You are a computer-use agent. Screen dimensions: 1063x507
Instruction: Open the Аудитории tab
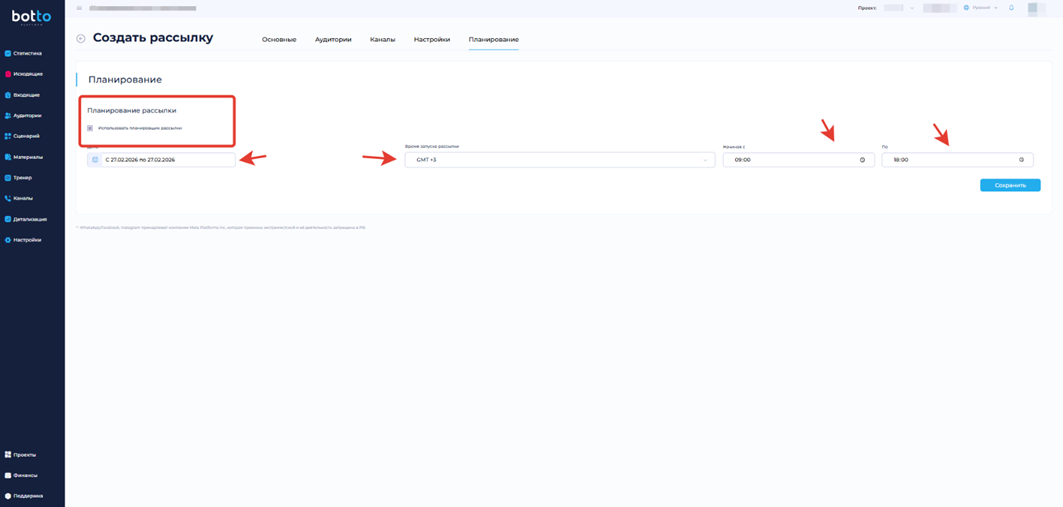[333, 40]
